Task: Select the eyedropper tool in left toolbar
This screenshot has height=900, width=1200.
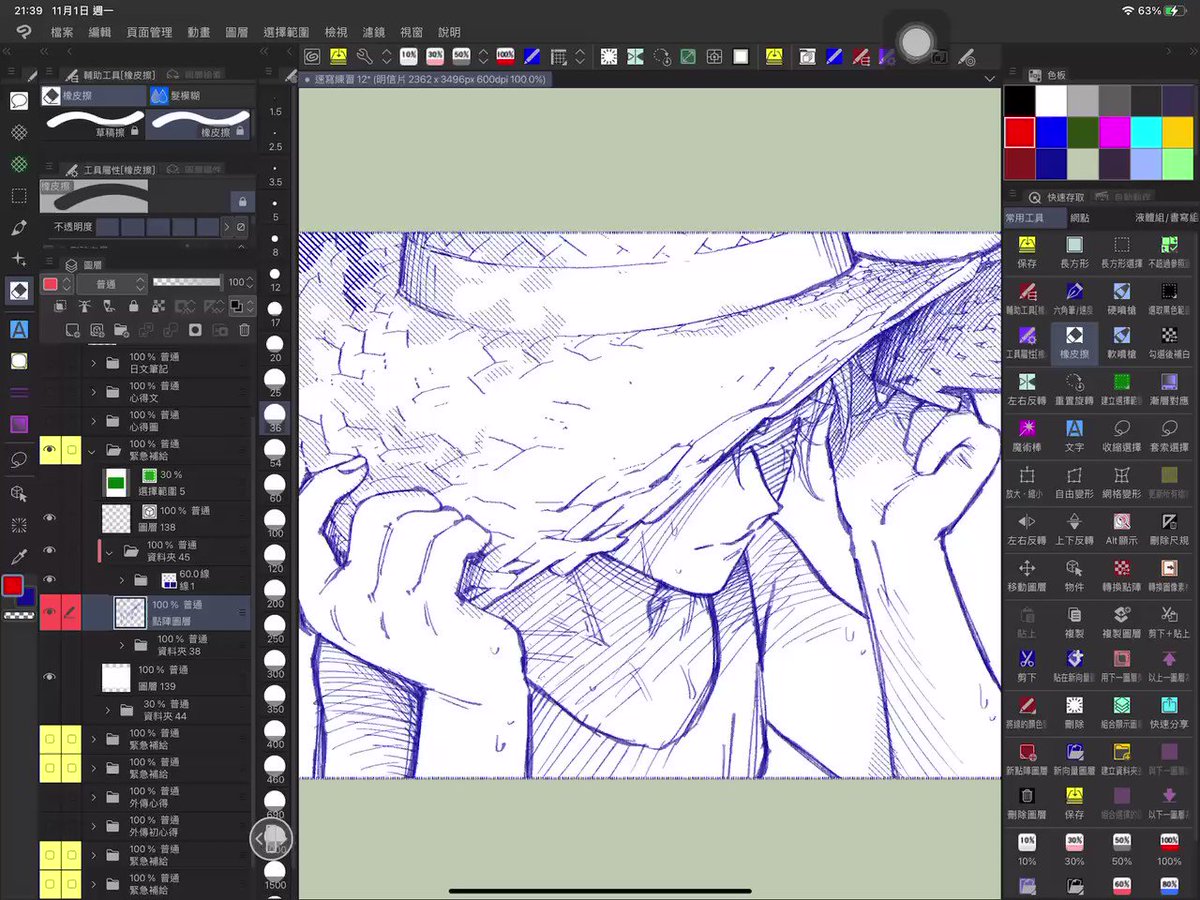Action: point(18,557)
